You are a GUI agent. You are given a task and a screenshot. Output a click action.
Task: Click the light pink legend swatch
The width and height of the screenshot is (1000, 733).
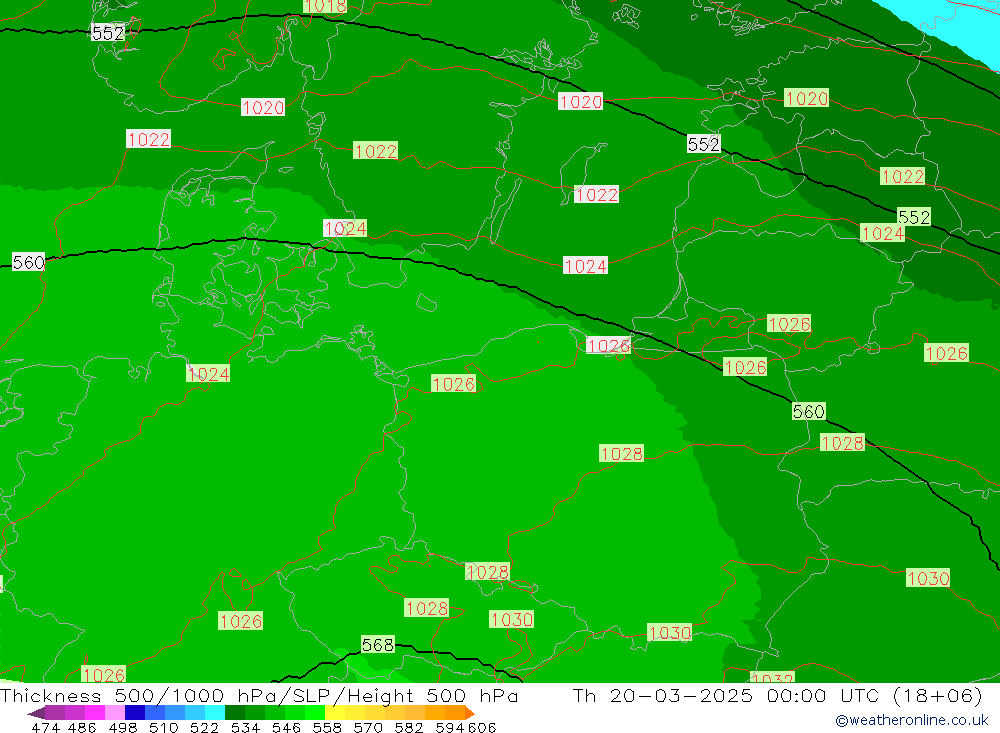tap(115, 713)
